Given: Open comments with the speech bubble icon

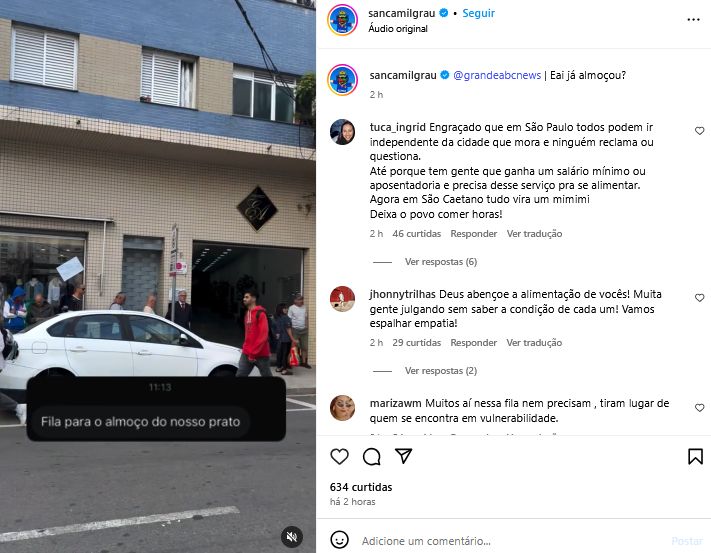Looking at the screenshot, I should 371,456.
